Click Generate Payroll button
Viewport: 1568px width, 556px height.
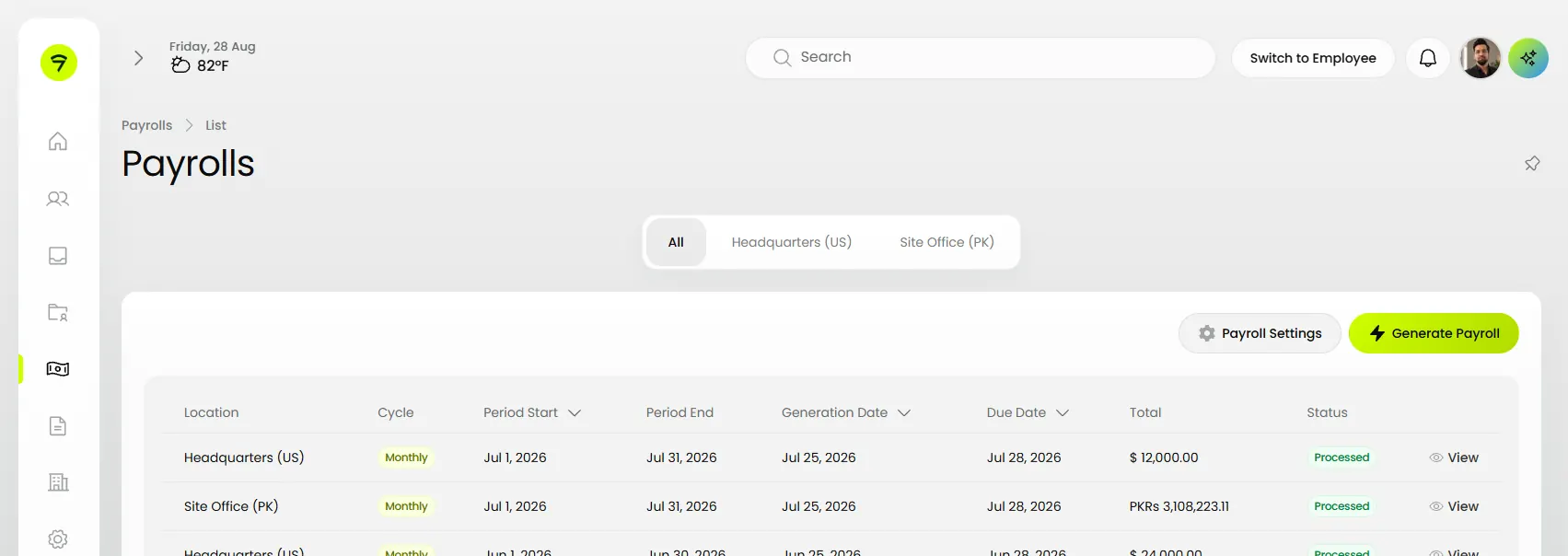[1434, 333]
